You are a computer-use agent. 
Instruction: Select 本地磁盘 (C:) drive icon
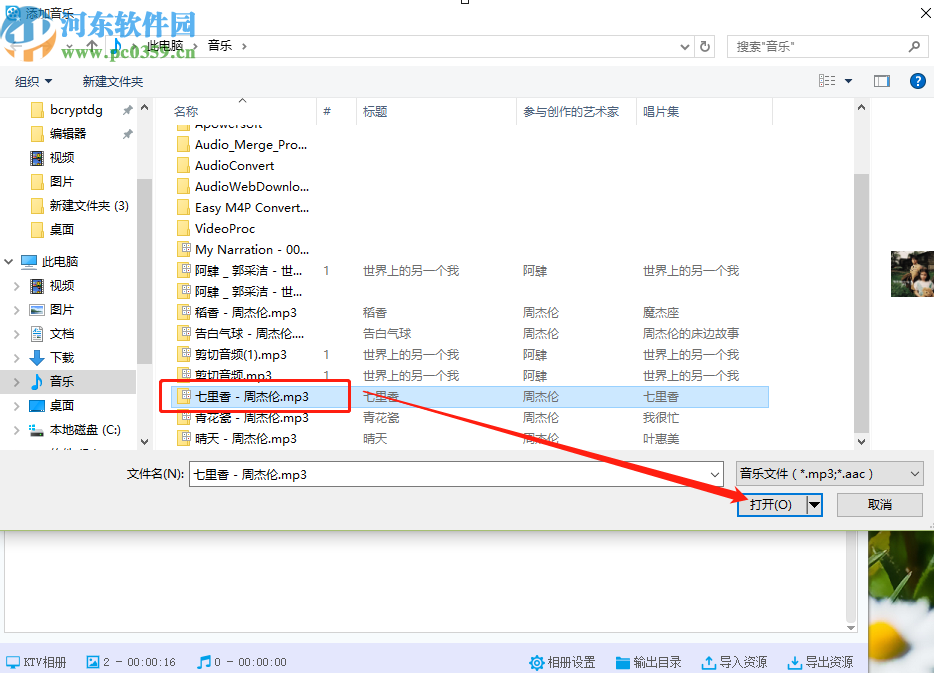tap(37, 430)
